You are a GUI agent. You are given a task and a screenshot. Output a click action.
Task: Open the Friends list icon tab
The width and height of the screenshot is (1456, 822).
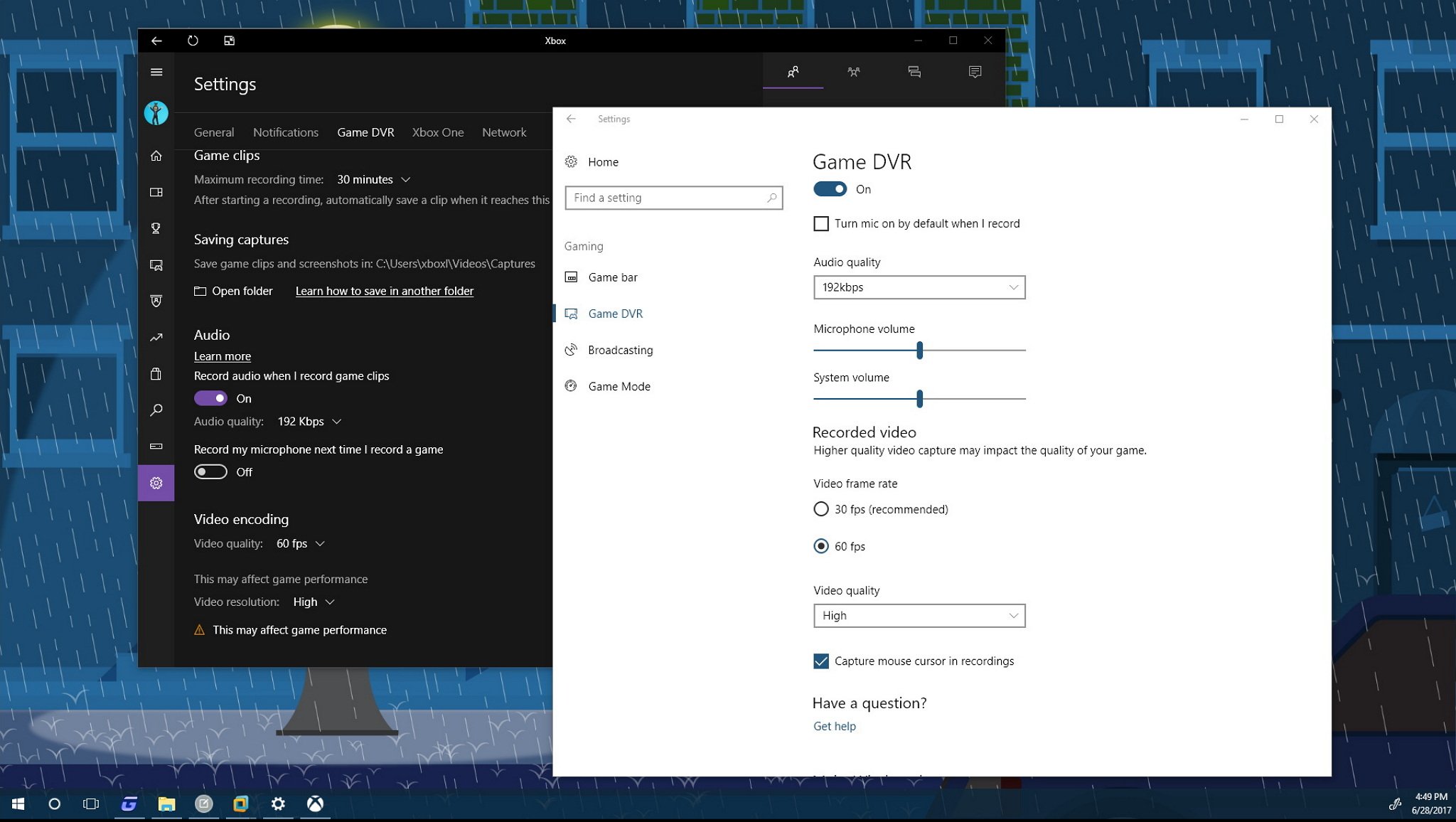pyautogui.click(x=793, y=72)
